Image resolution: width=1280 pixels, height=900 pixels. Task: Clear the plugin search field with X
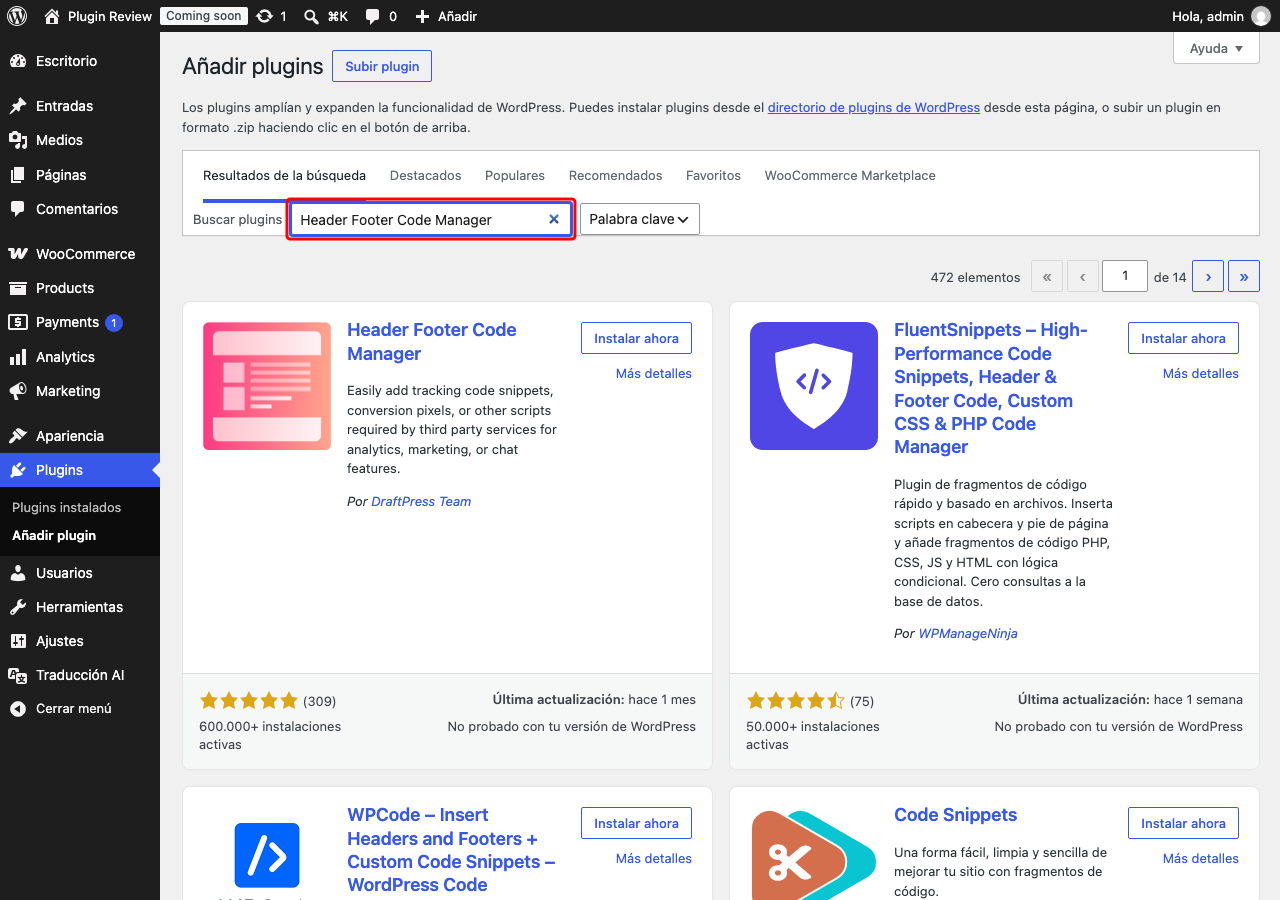click(554, 219)
